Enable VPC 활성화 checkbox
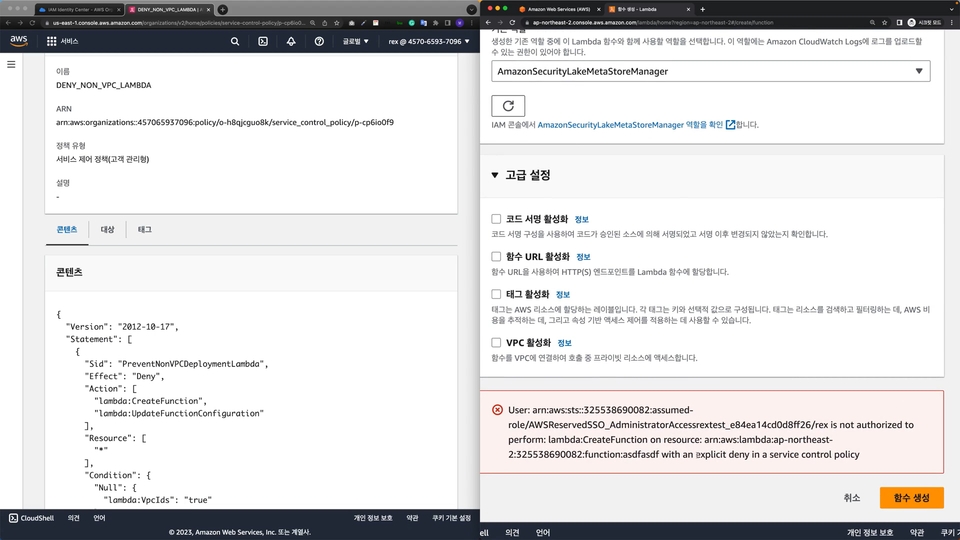Screen dimensions: 960x540 496,342
